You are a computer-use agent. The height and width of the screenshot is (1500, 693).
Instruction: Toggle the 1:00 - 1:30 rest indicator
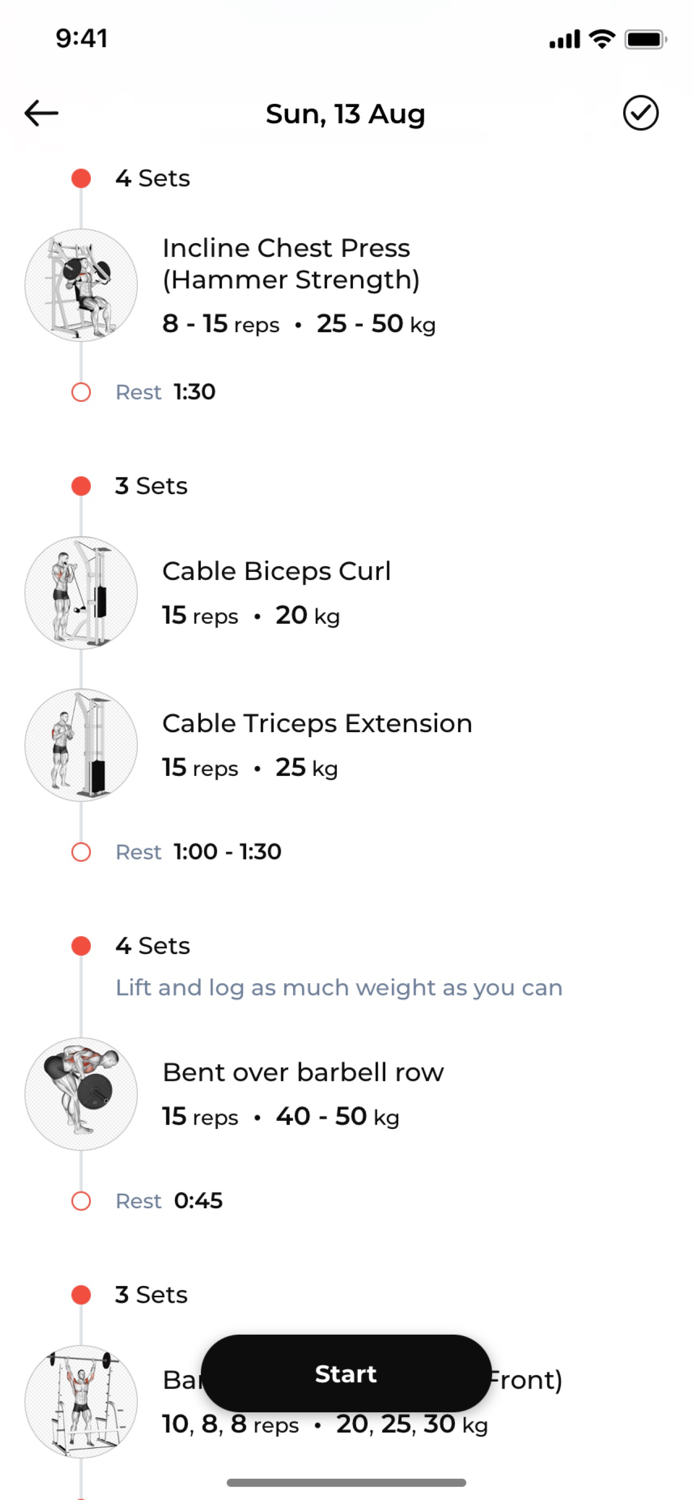click(x=81, y=851)
